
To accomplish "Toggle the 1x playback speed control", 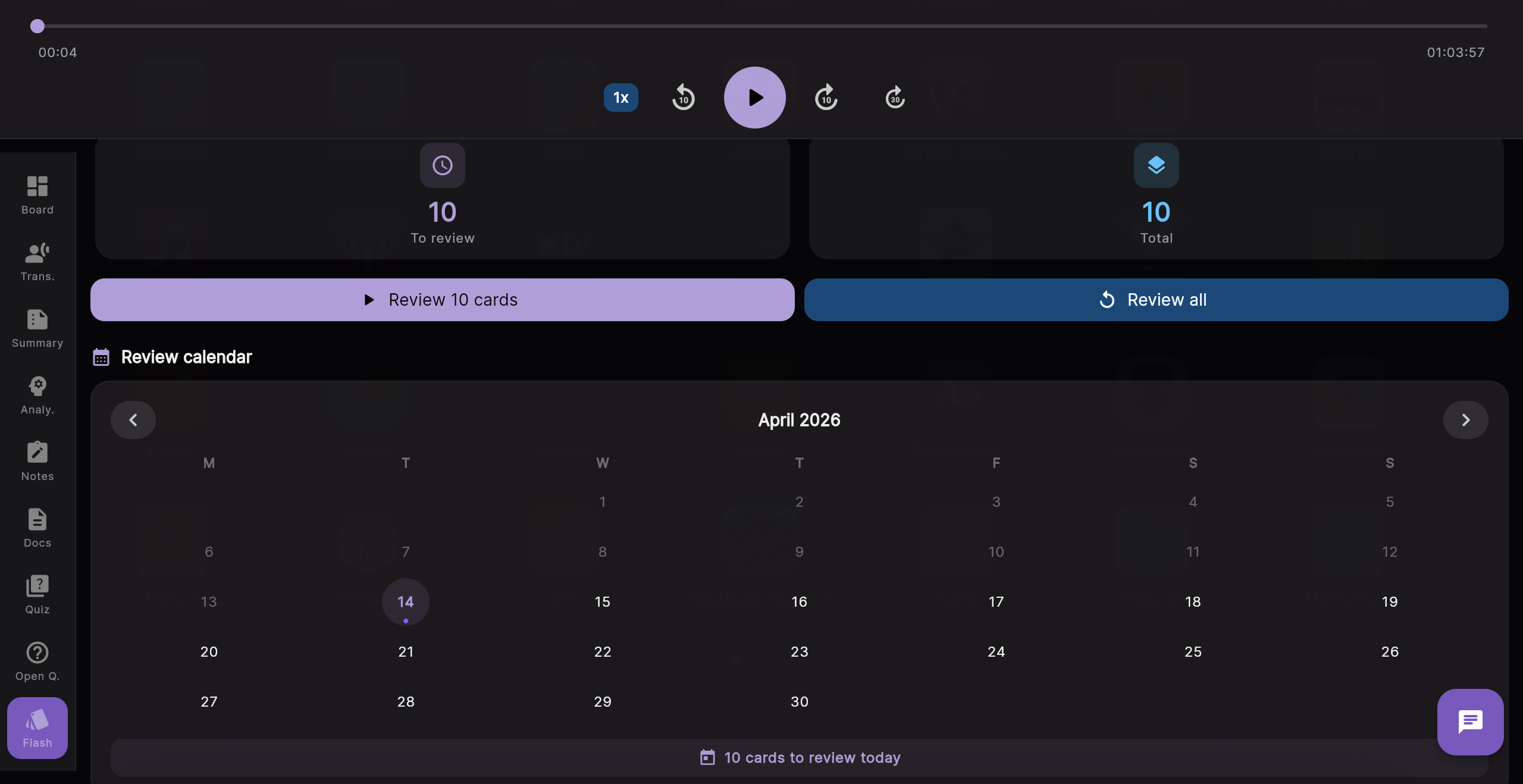I will [x=620, y=97].
